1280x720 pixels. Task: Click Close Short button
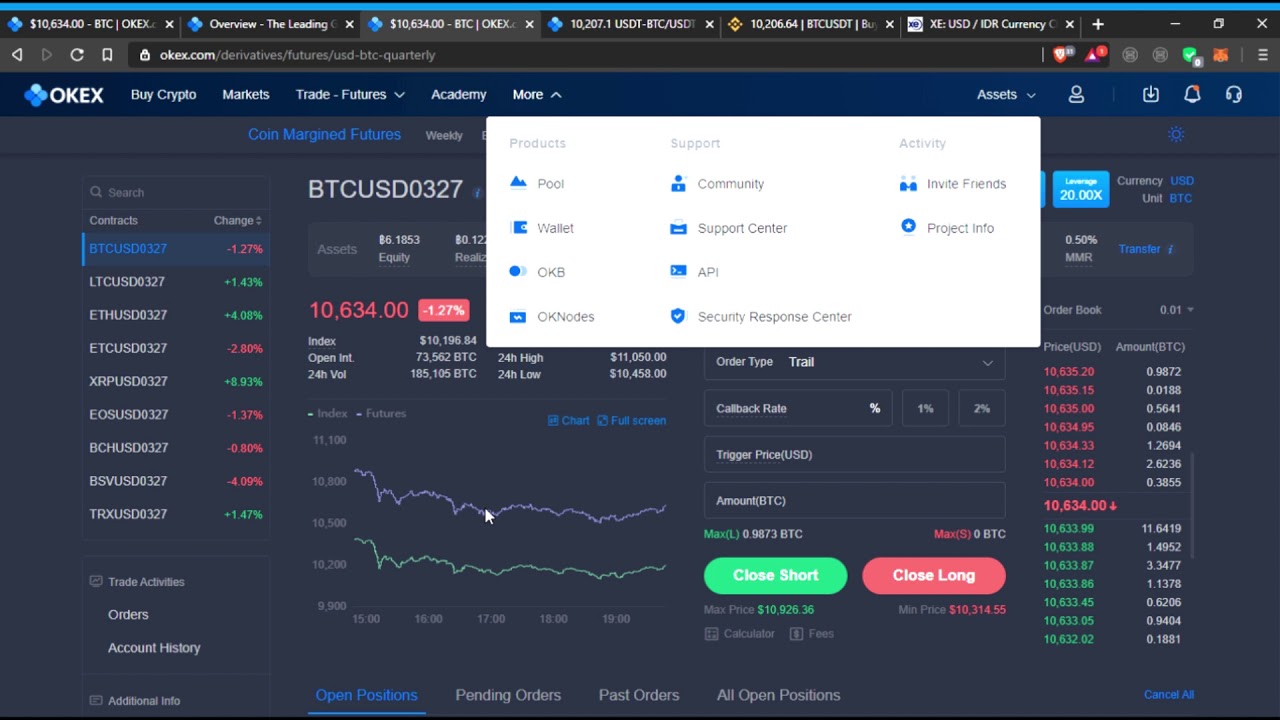pos(775,575)
